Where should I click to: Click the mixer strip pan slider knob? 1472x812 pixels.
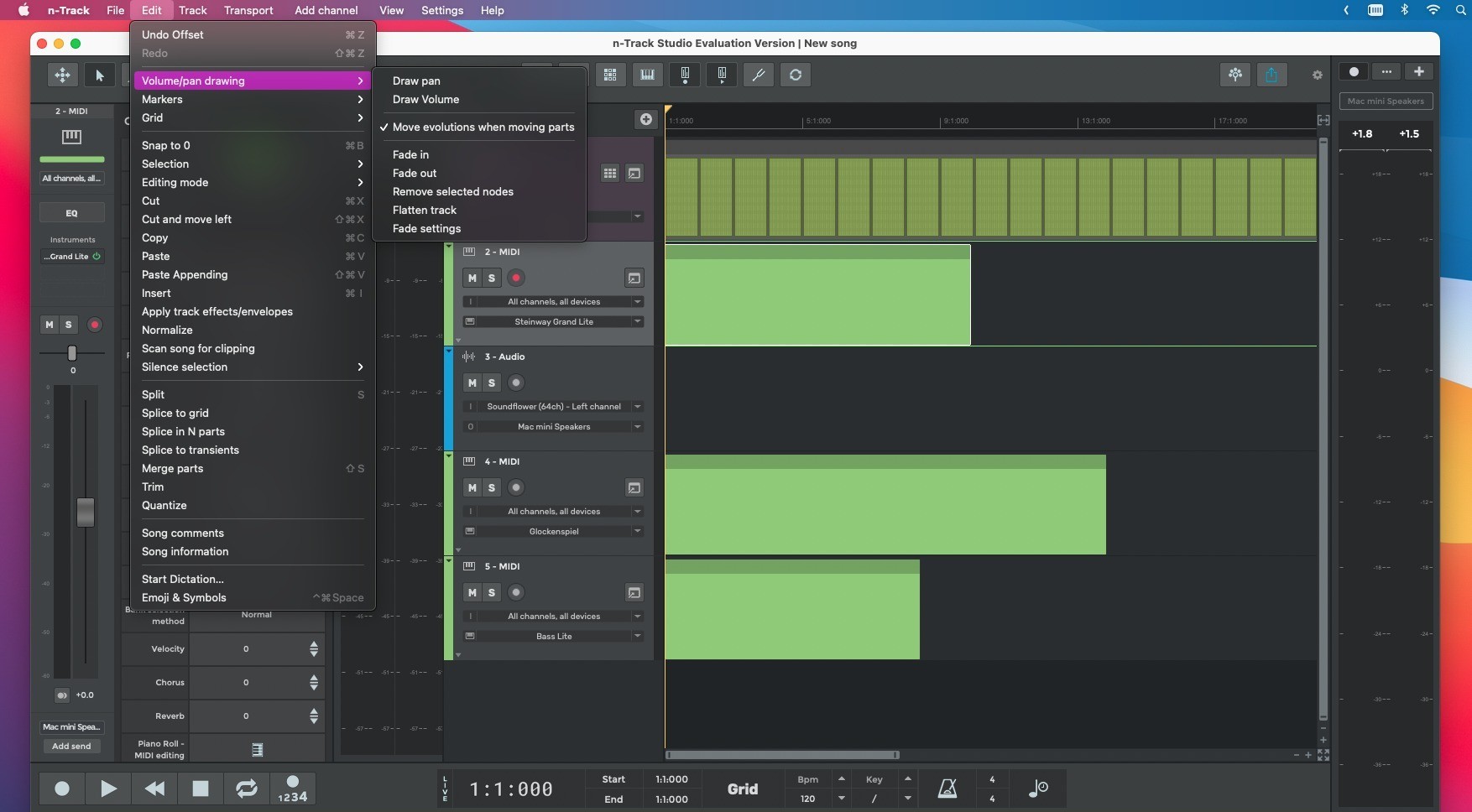point(72,353)
